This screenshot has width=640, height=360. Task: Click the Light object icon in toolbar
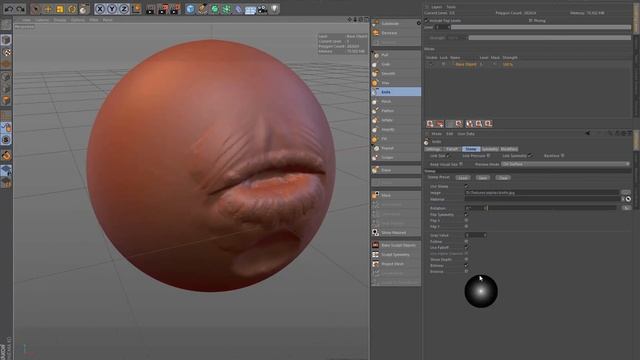[275, 9]
